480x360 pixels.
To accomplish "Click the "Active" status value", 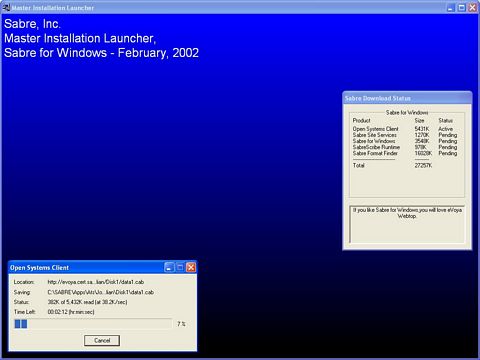I will [x=445, y=129].
